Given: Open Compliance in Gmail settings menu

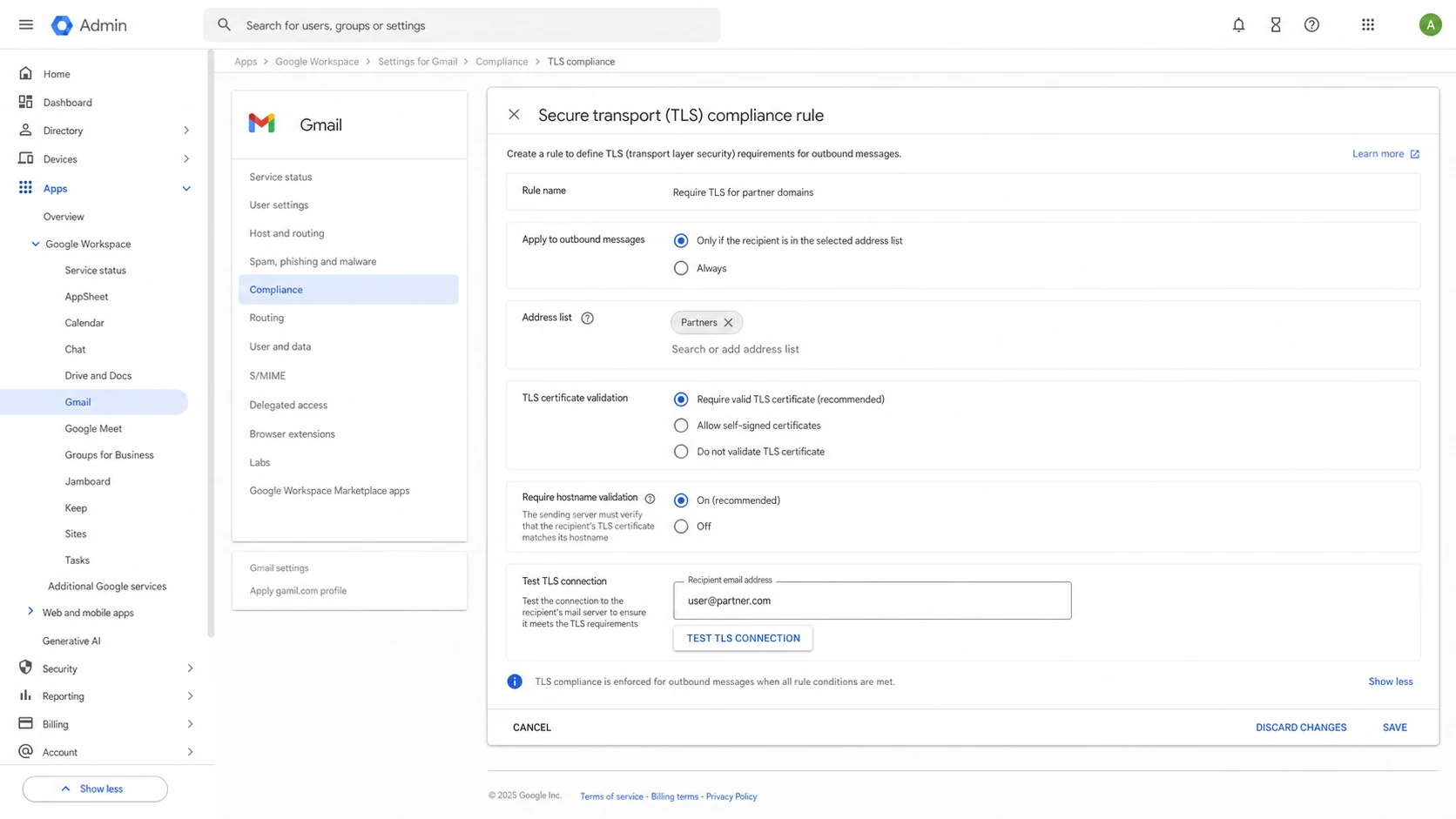Looking at the screenshot, I should 348,290.
